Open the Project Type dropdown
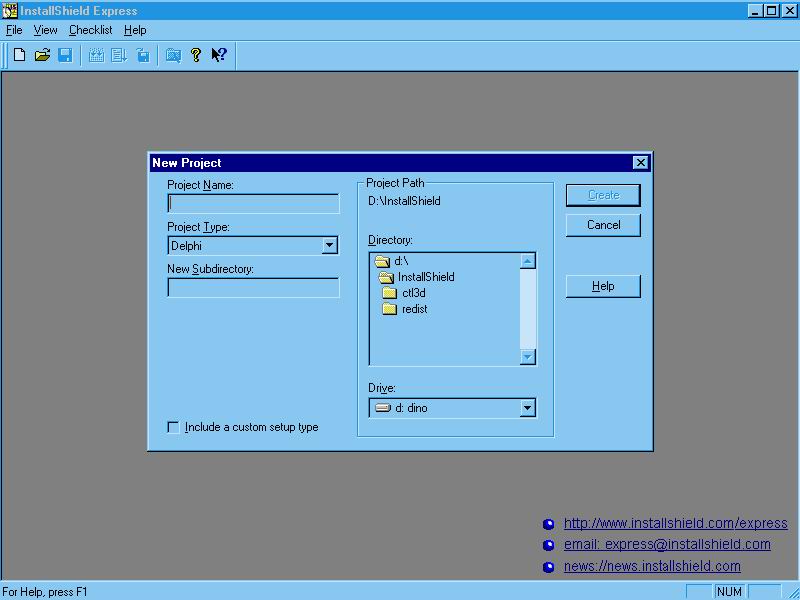Screen dimensions: 800x600 pyautogui.click(x=330, y=245)
